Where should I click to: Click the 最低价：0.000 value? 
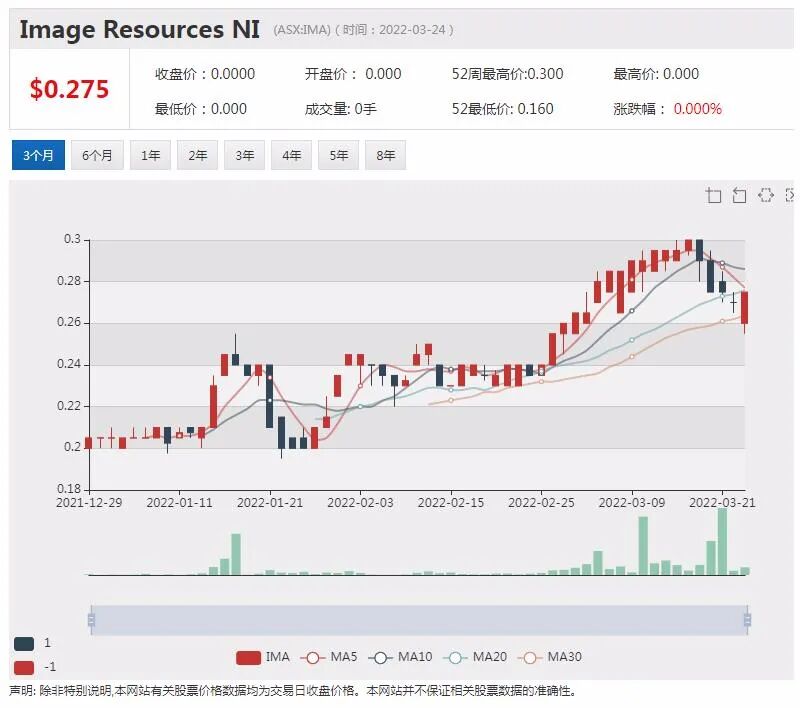[201, 109]
